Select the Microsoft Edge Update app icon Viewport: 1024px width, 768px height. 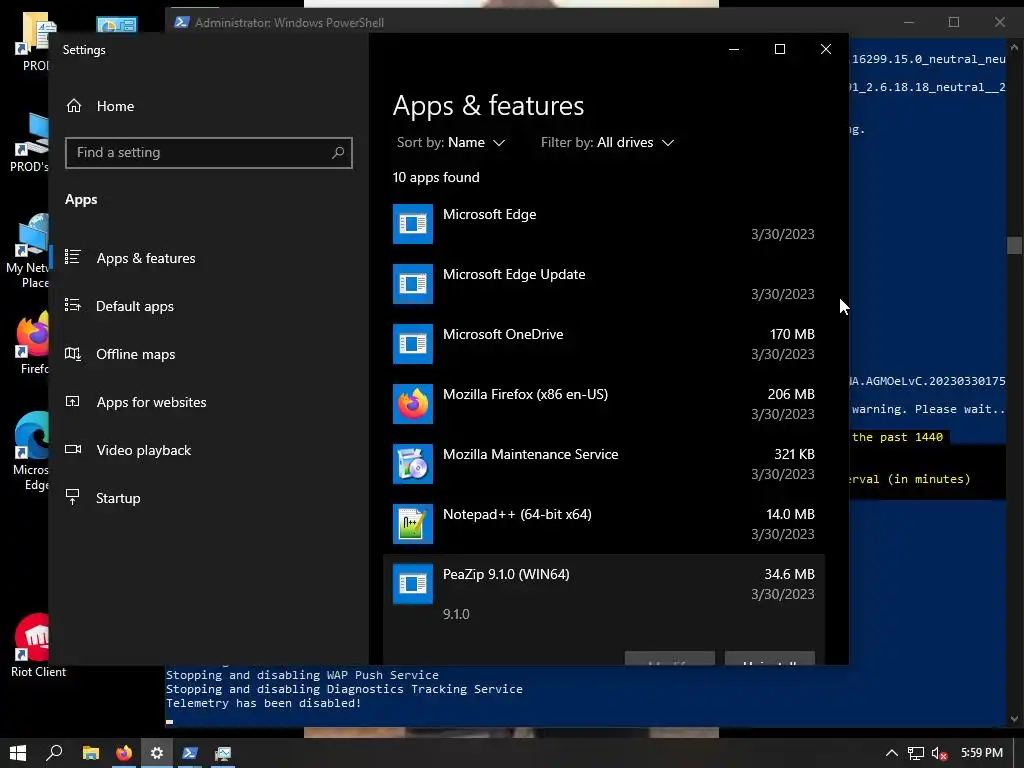click(413, 284)
